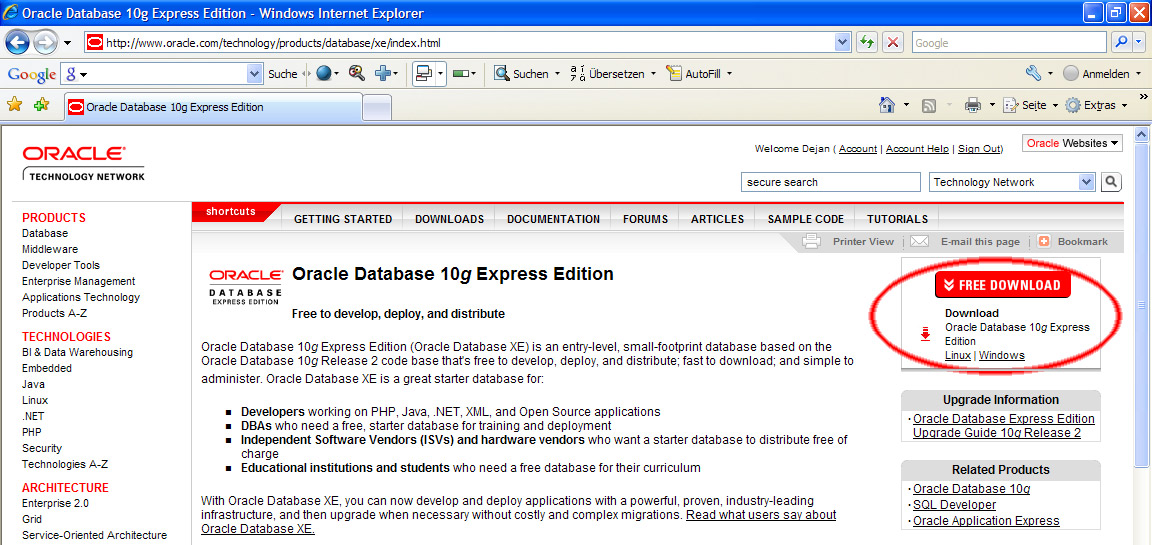This screenshot has width=1152, height=545.
Task: Click Add to Favorites star-plus icon
Action: 42,105
